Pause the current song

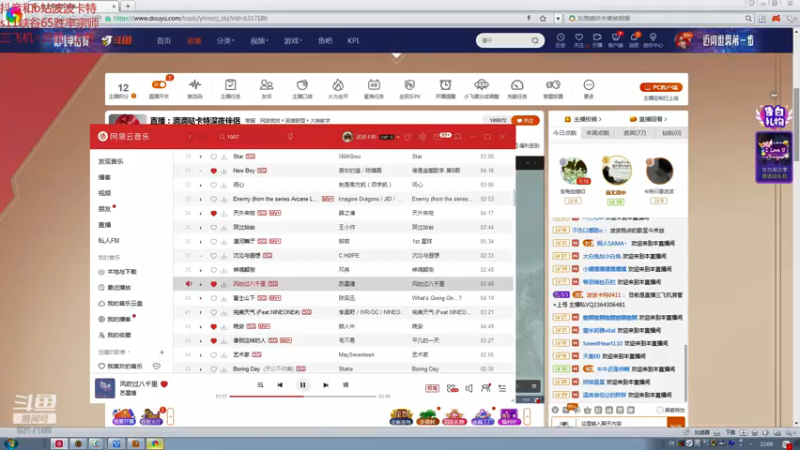303,385
